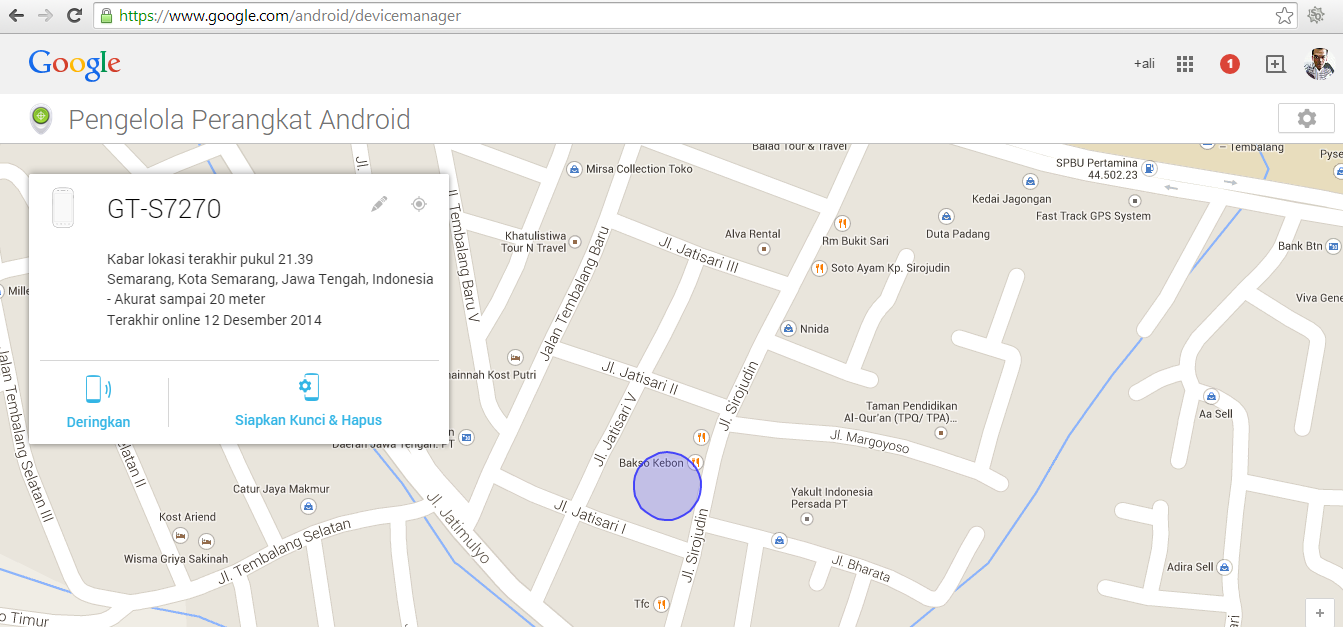The image size is (1343, 627).
Task: Click the Taman Pendidikan Al-Qur'an marker
Action: (x=940, y=433)
